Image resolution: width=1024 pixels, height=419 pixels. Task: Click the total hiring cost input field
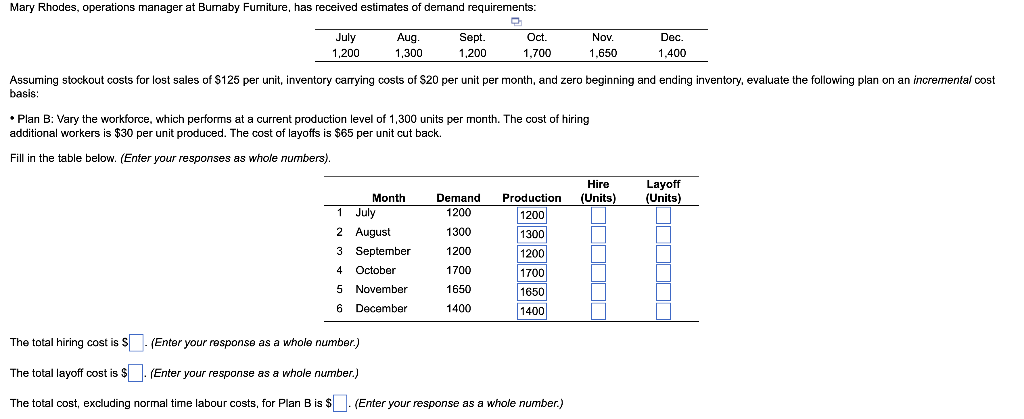136,342
